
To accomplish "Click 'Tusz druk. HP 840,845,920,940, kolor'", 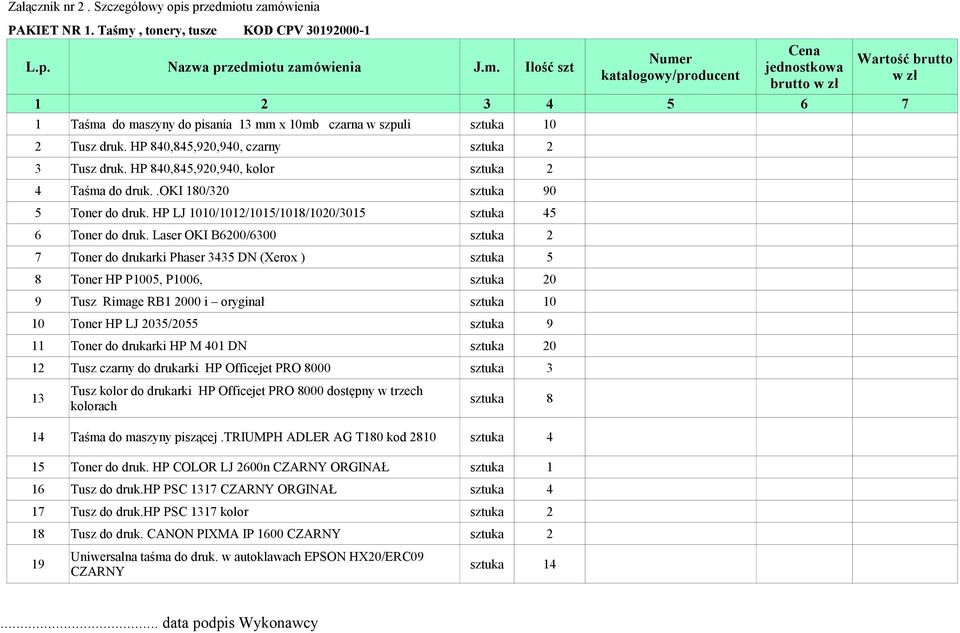I will click(x=172, y=168).
